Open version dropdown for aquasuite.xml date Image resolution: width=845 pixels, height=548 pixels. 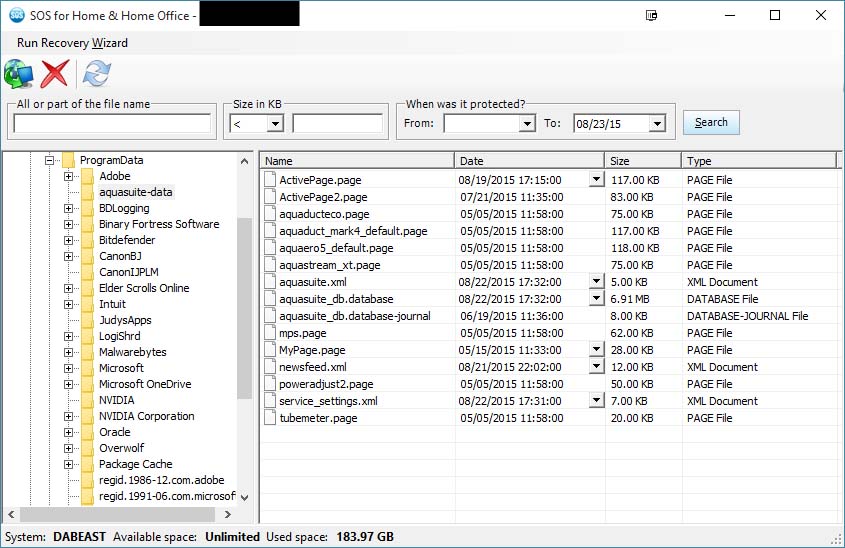(597, 282)
